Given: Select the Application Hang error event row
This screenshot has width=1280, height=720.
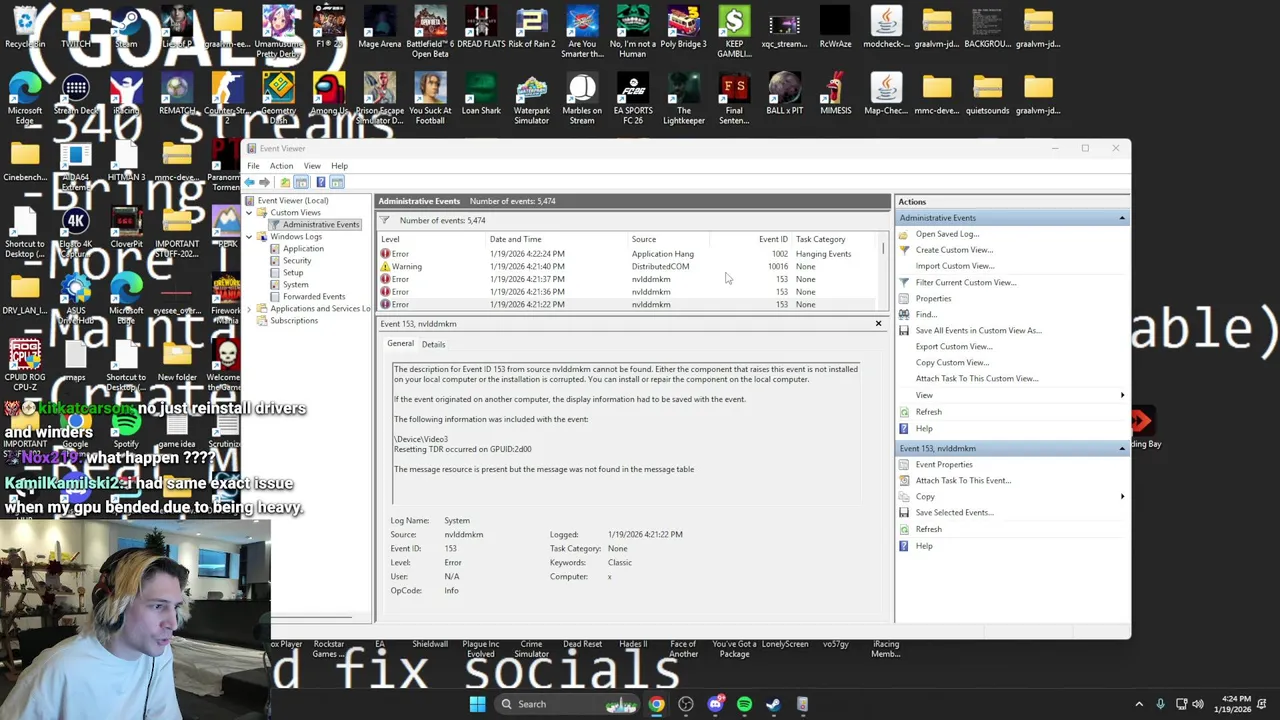Looking at the screenshot, I should coord(628,254).
